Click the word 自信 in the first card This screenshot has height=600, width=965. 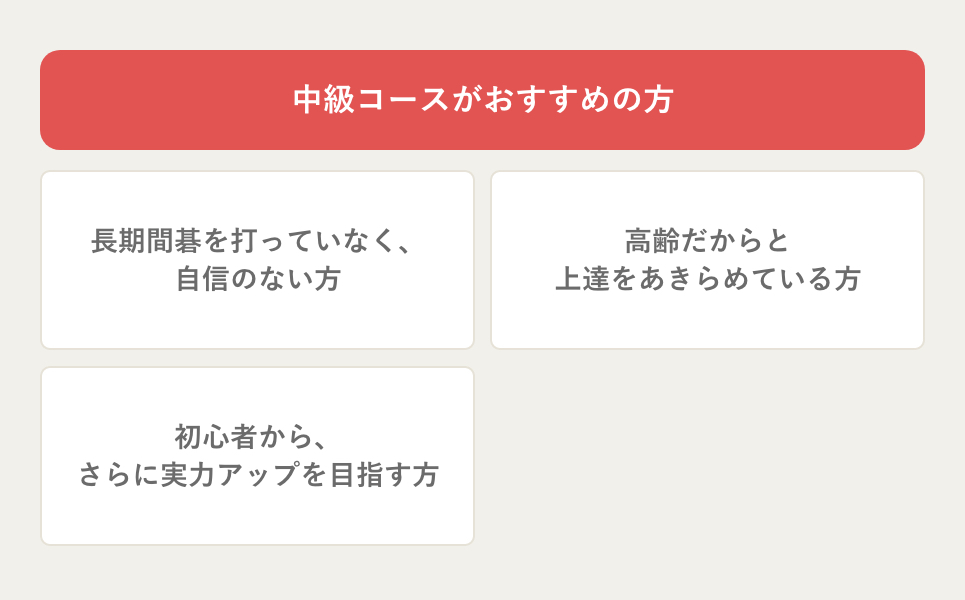(204, 279)
